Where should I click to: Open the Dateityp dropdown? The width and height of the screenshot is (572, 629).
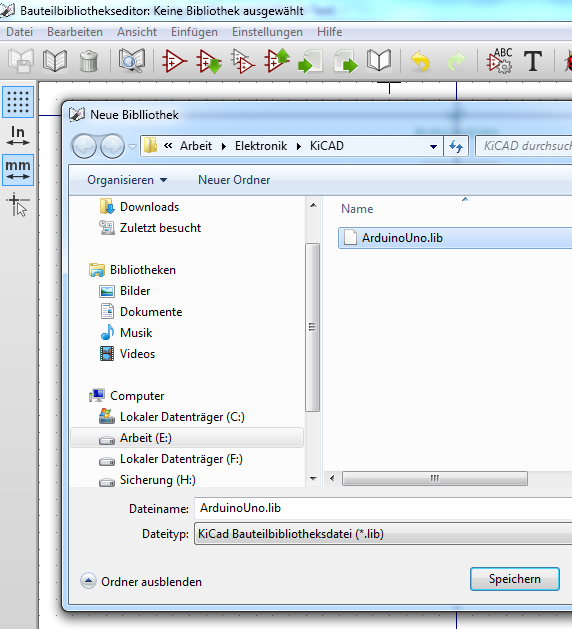pos(383,534)
